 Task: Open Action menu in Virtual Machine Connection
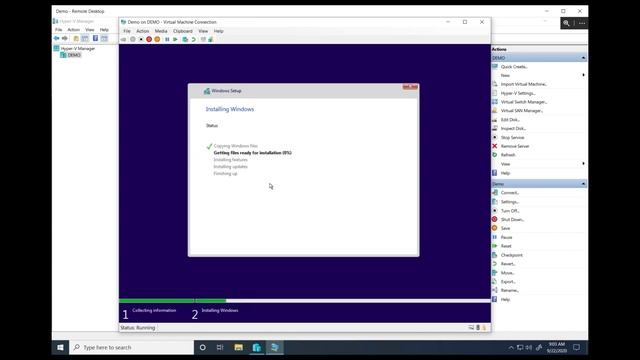click(x=142, y=31)
